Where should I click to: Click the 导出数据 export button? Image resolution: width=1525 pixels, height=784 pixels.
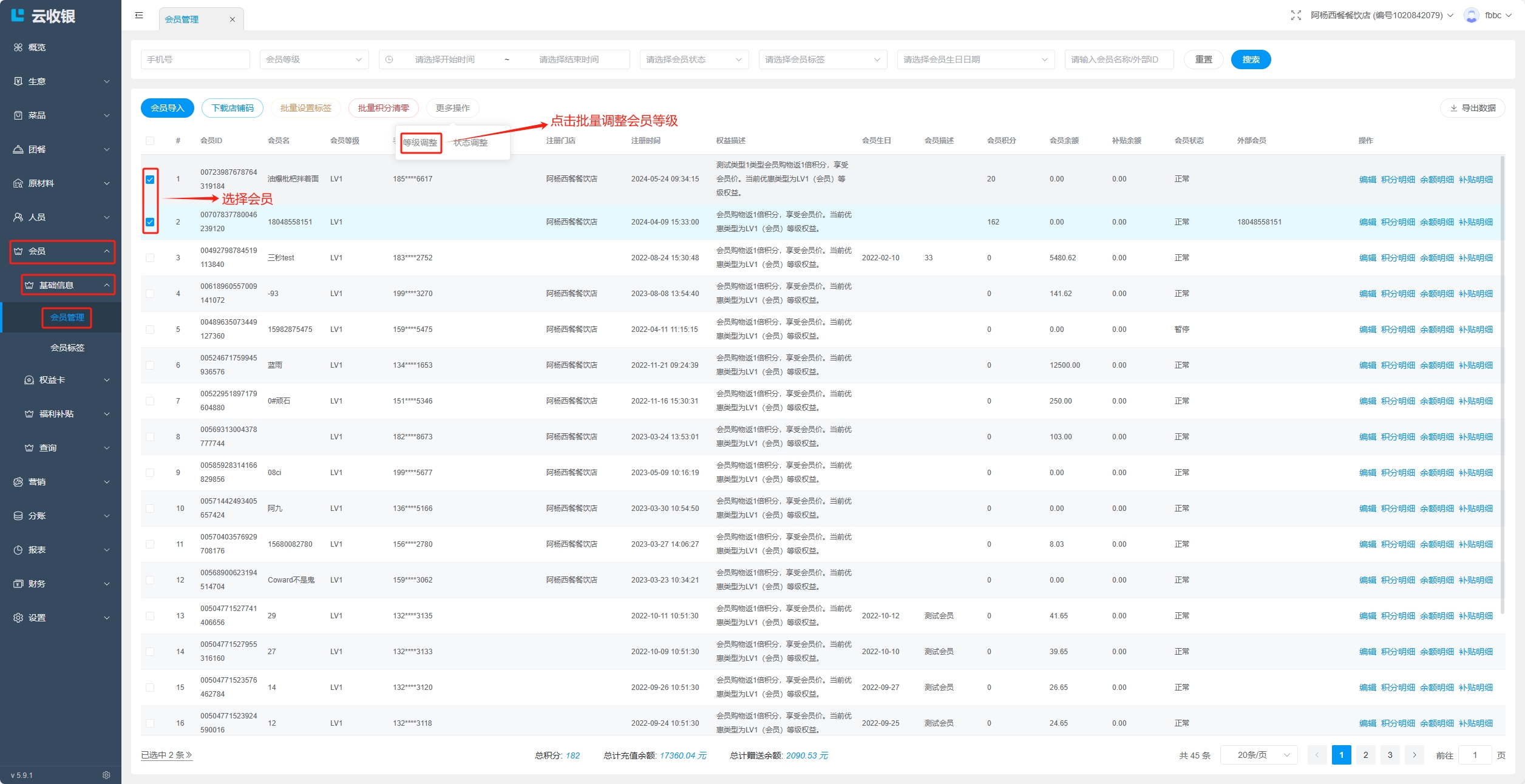pos(1472,108)
